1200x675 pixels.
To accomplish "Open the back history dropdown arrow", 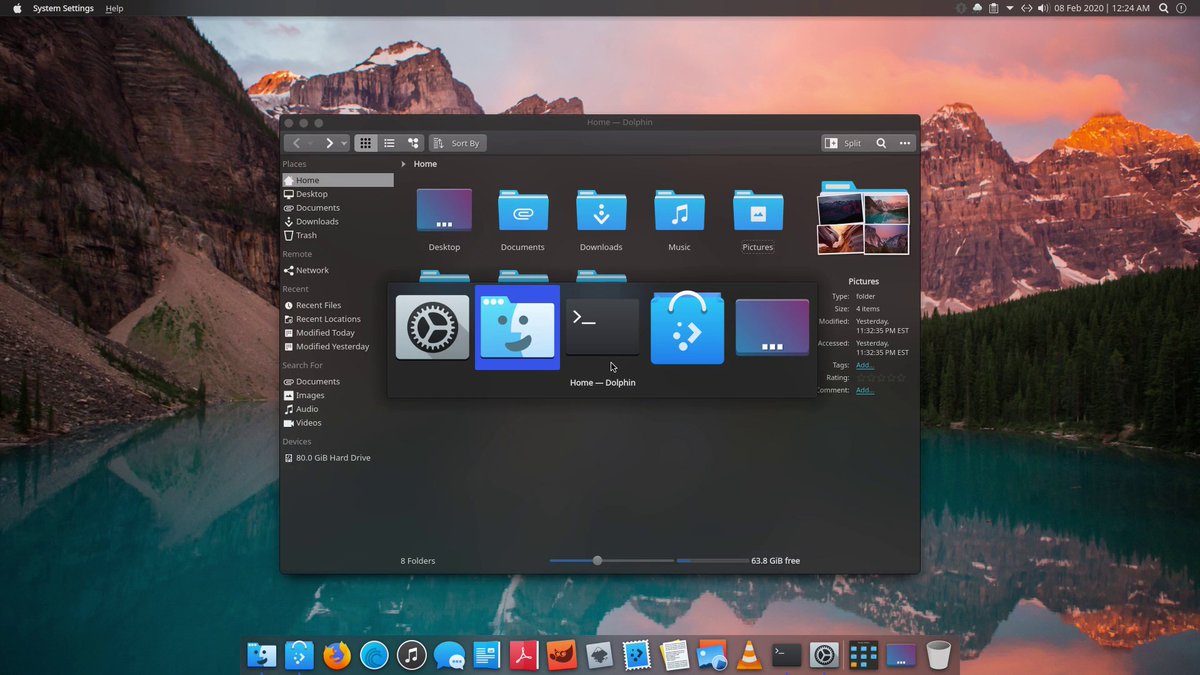I will coord(311,143).
